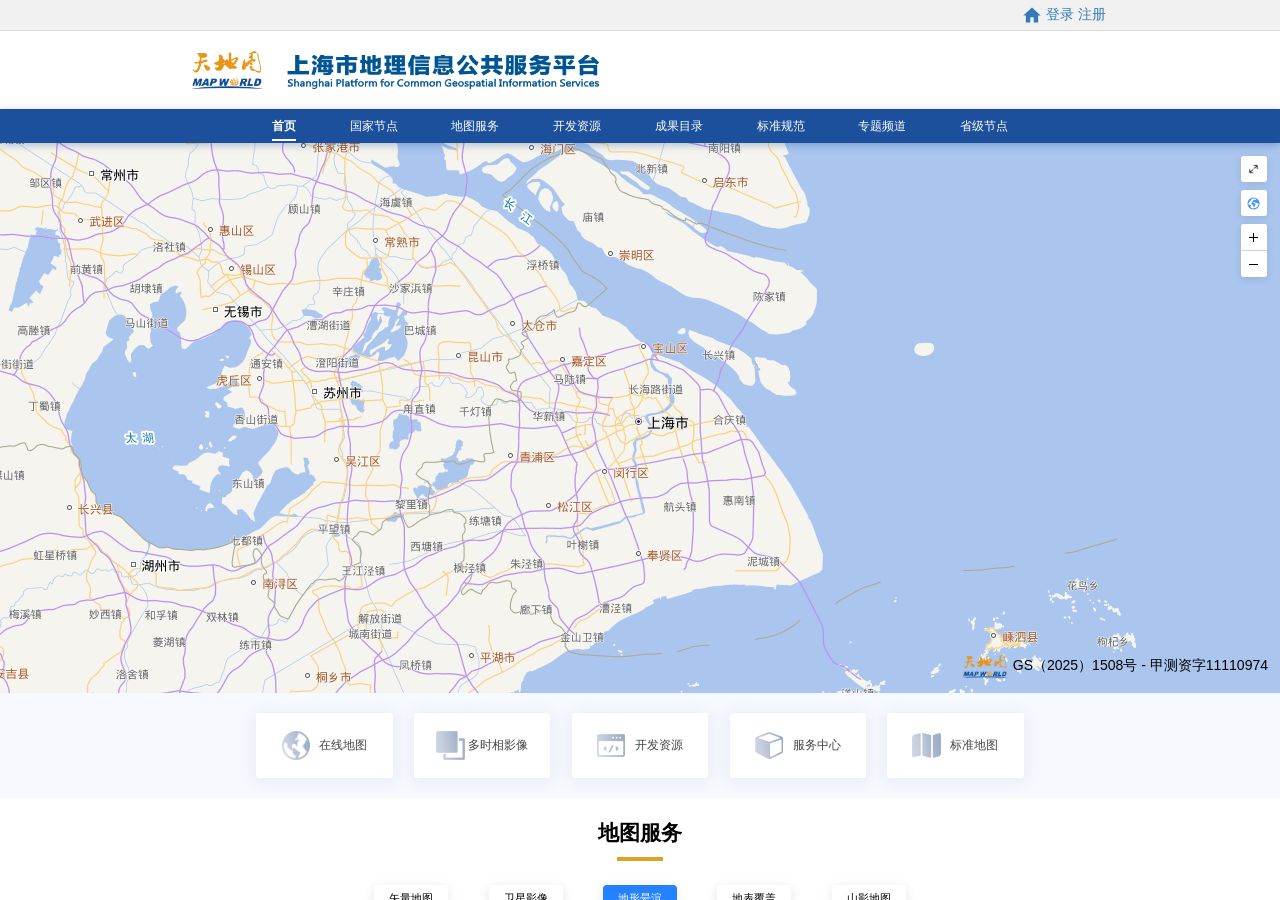
Task: Zoom out with the minus button
Action: 1254,264
